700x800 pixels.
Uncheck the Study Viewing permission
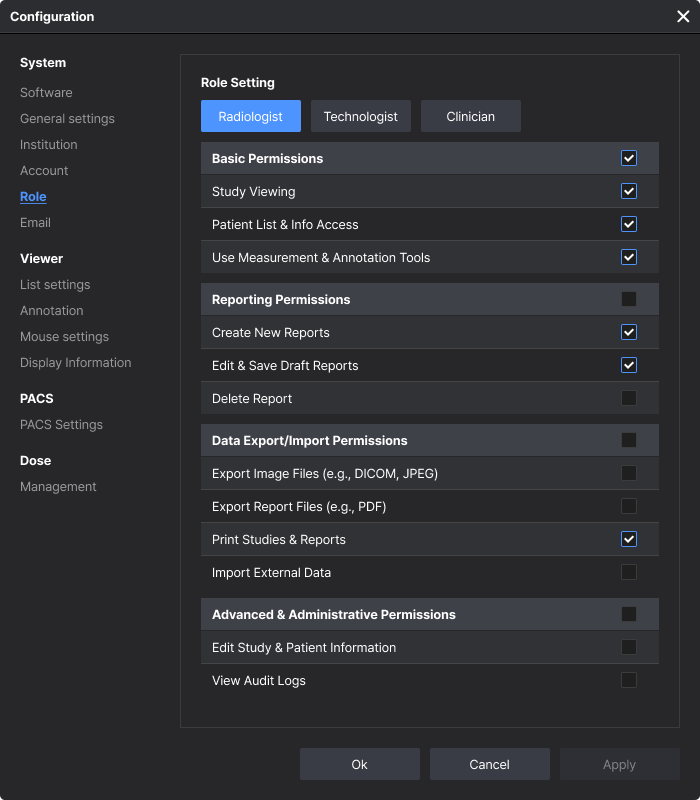629,191
